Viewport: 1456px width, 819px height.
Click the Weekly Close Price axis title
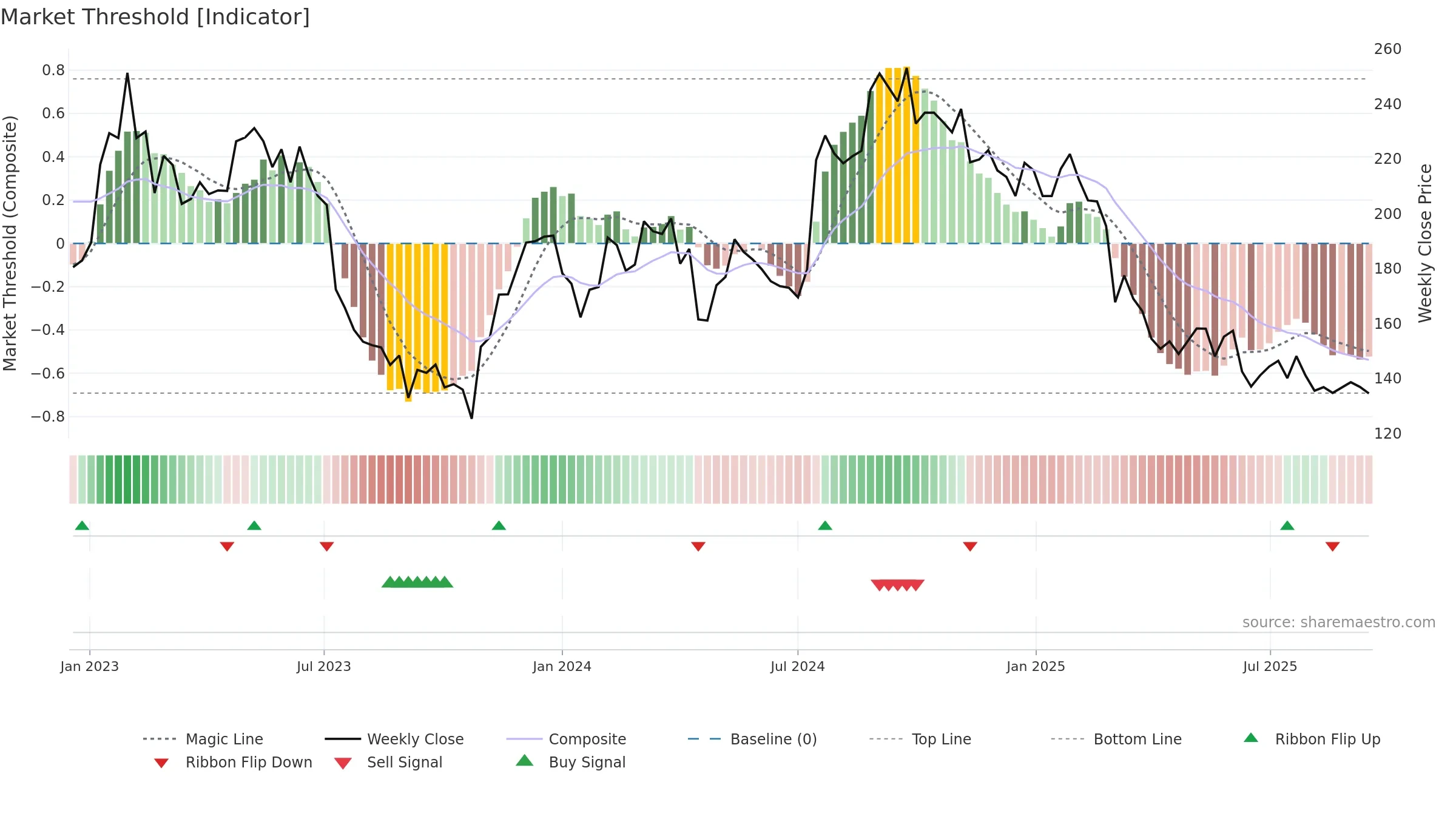(x=1425, y=243)
